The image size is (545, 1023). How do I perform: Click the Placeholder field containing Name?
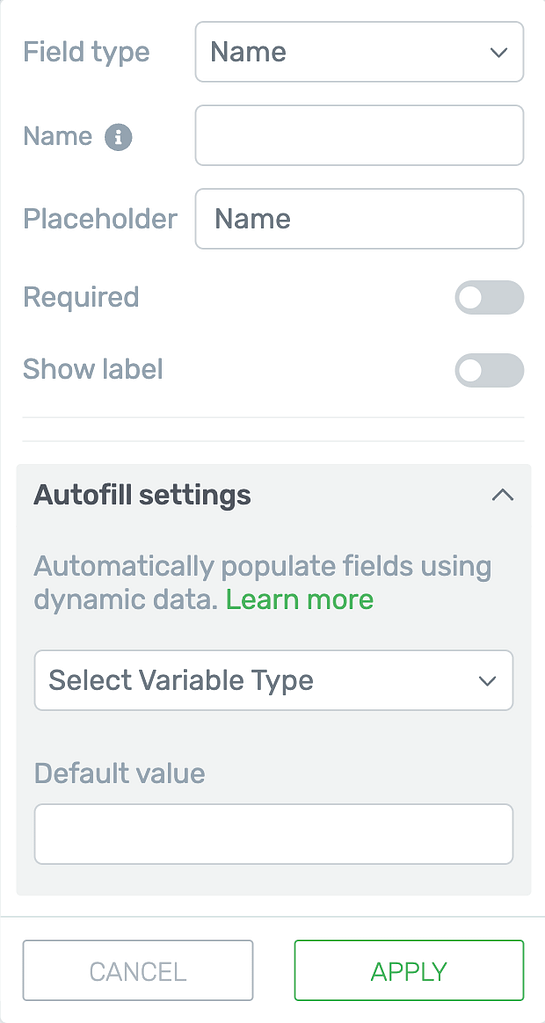(x=360, y=219)
